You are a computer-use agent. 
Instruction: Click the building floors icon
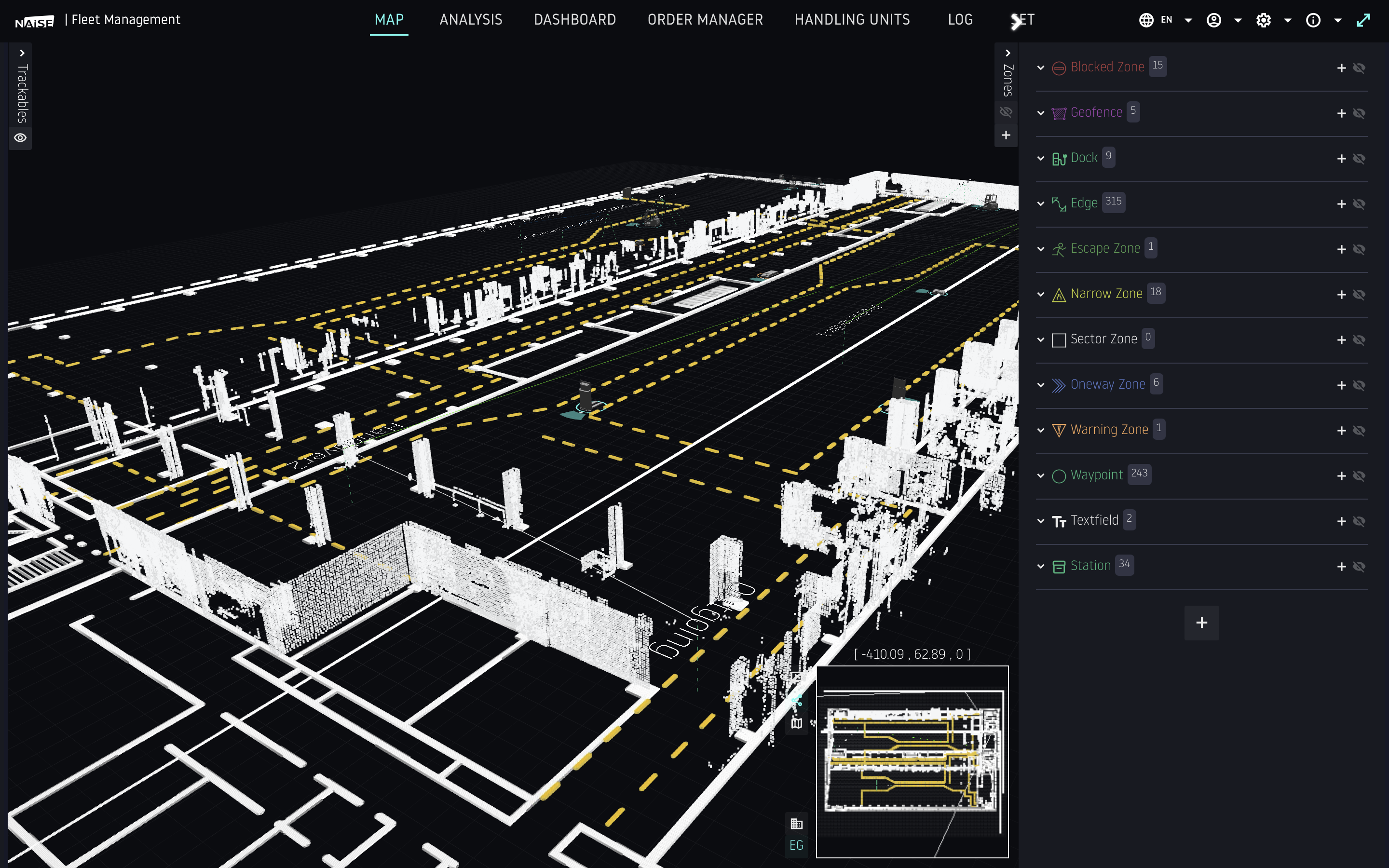(796, 824)
